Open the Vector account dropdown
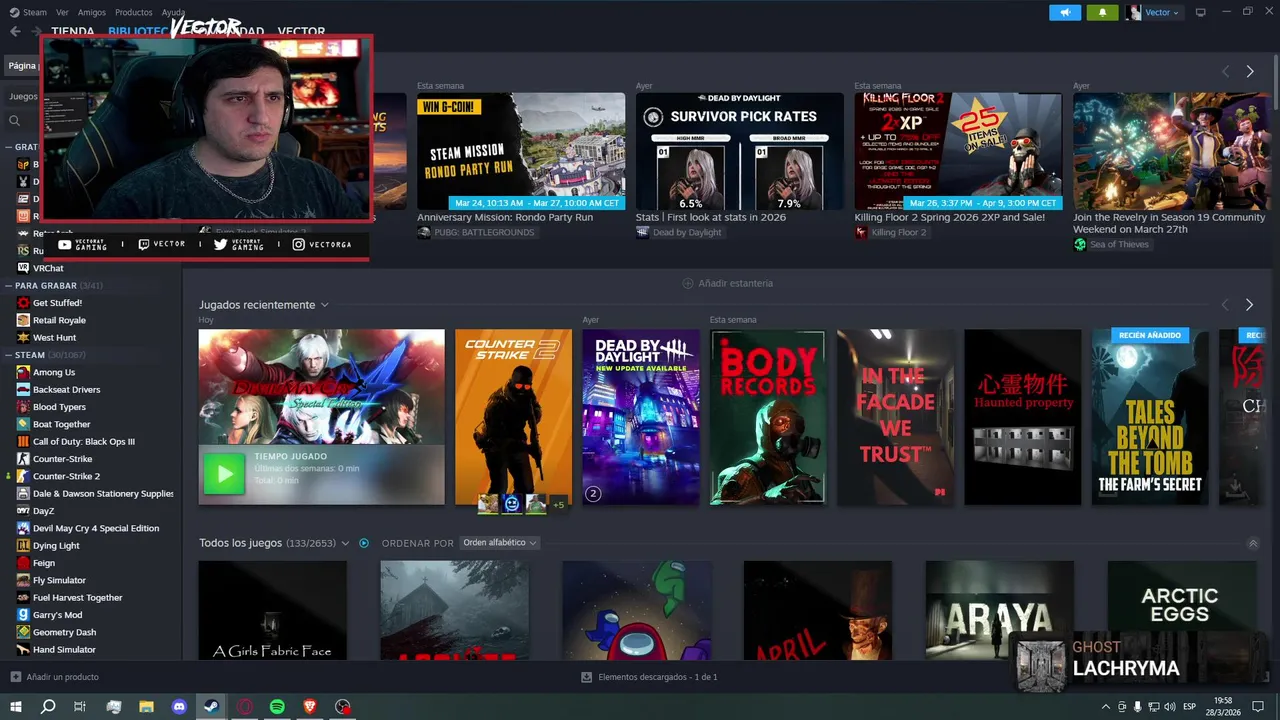Screen dimensions: 1280x720 pyautogui.click(x=1153, y=12)
